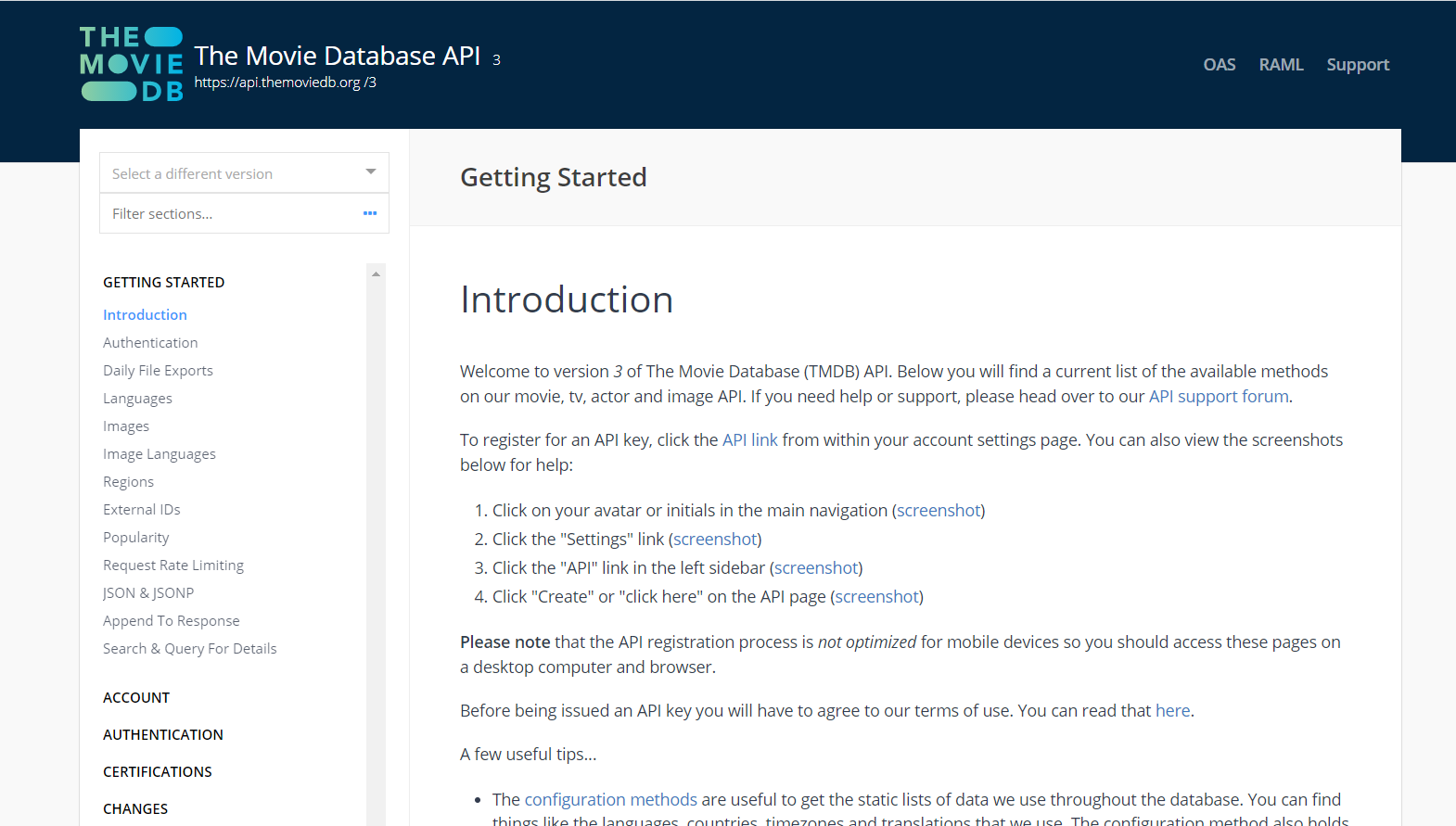Follow the 'configuration methods' link

pos(611,799)
